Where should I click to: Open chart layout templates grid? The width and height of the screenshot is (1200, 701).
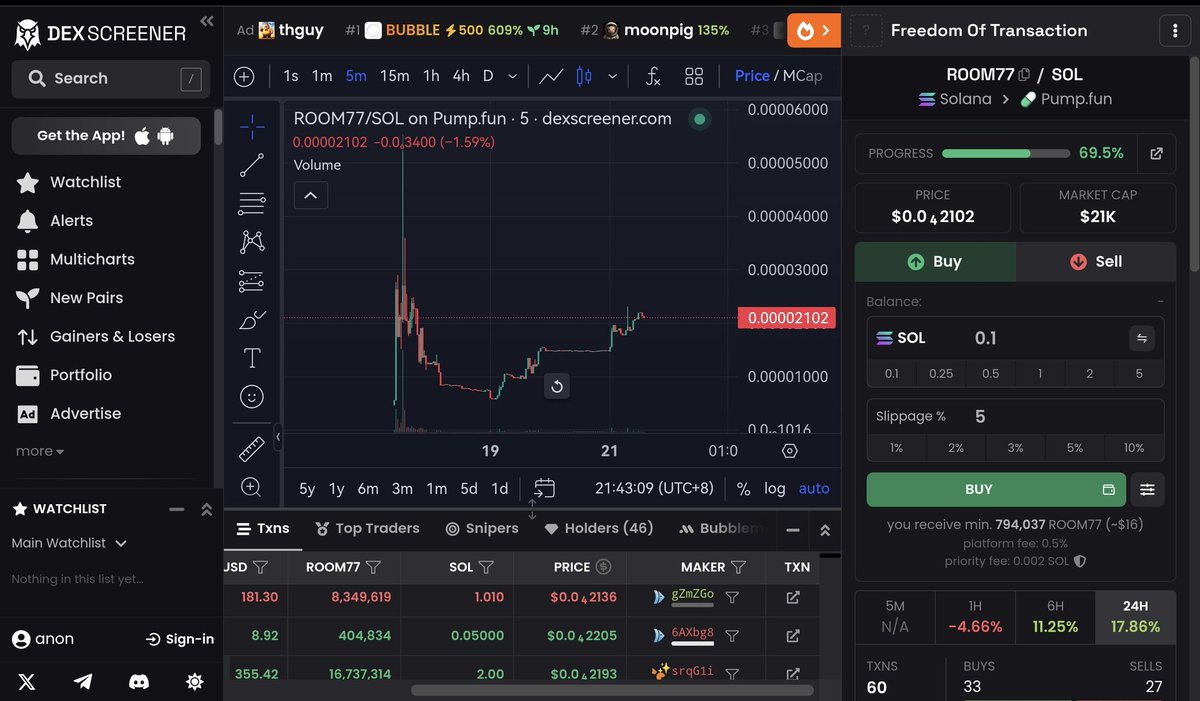point(694,76)
